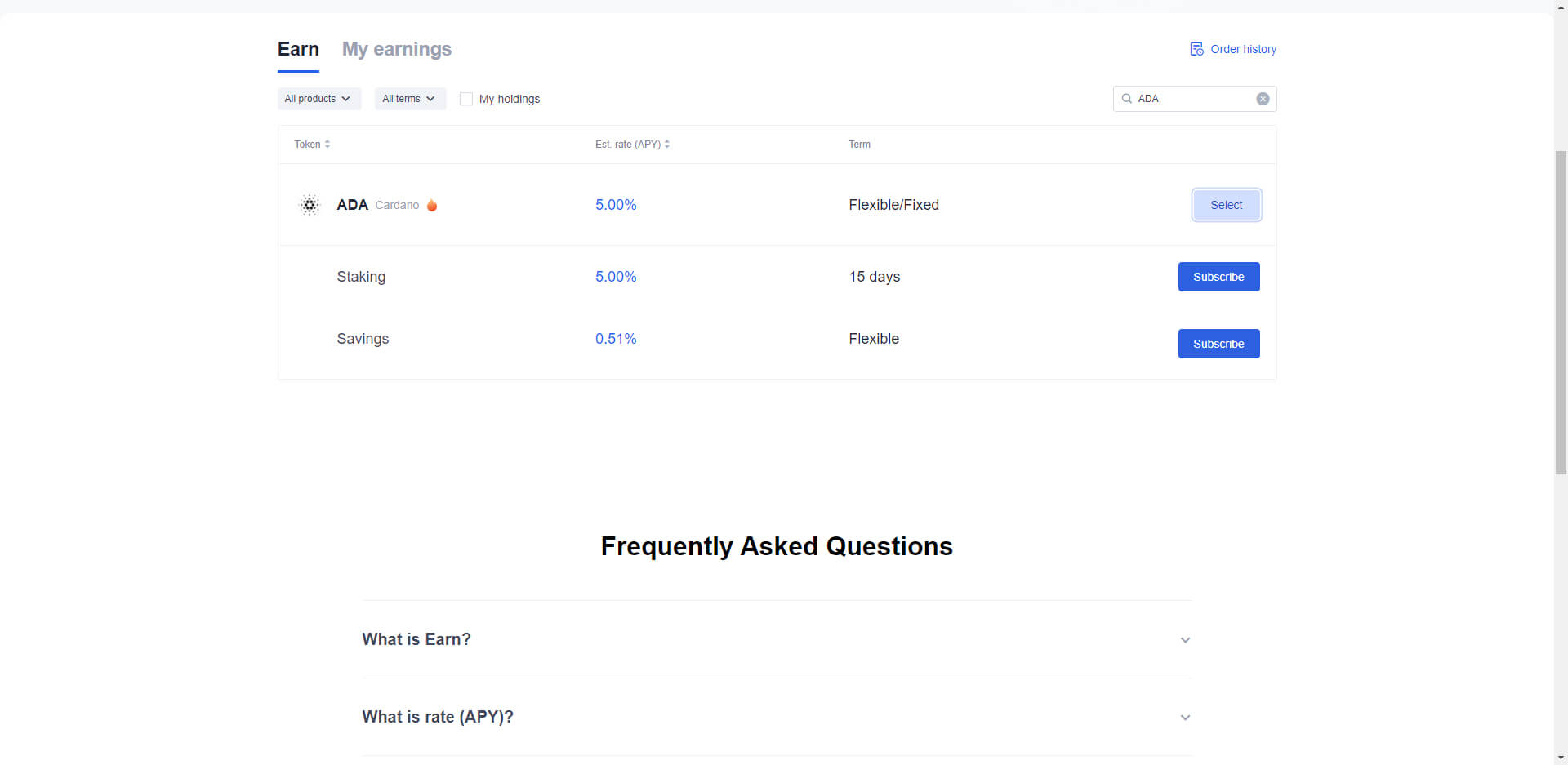Click the 0.51% savings rate
The height and width of the screenshot is (765, 1568).
(616, 339)
